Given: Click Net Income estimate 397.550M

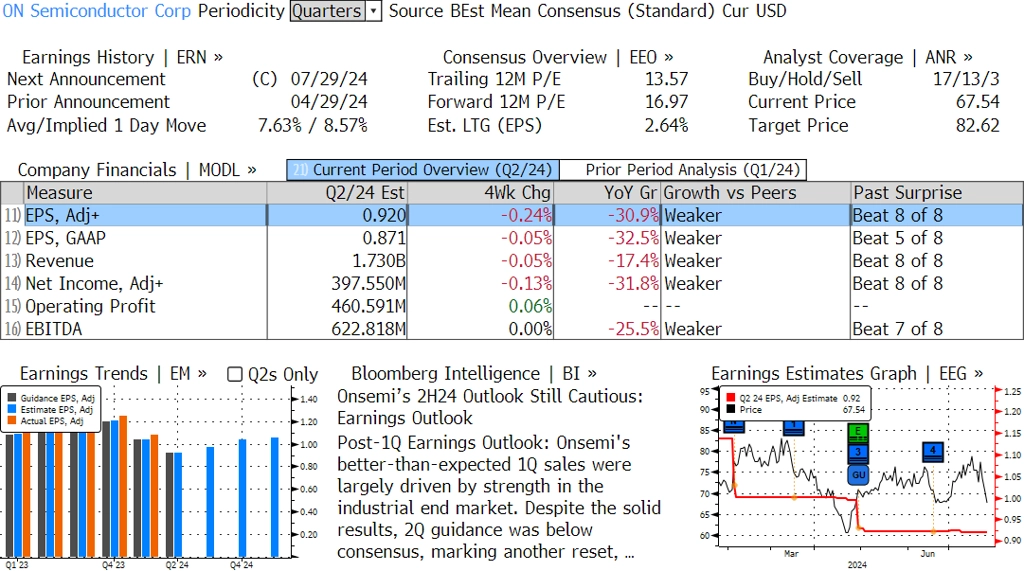Looking at the screenshot, I should coord(368,284).
